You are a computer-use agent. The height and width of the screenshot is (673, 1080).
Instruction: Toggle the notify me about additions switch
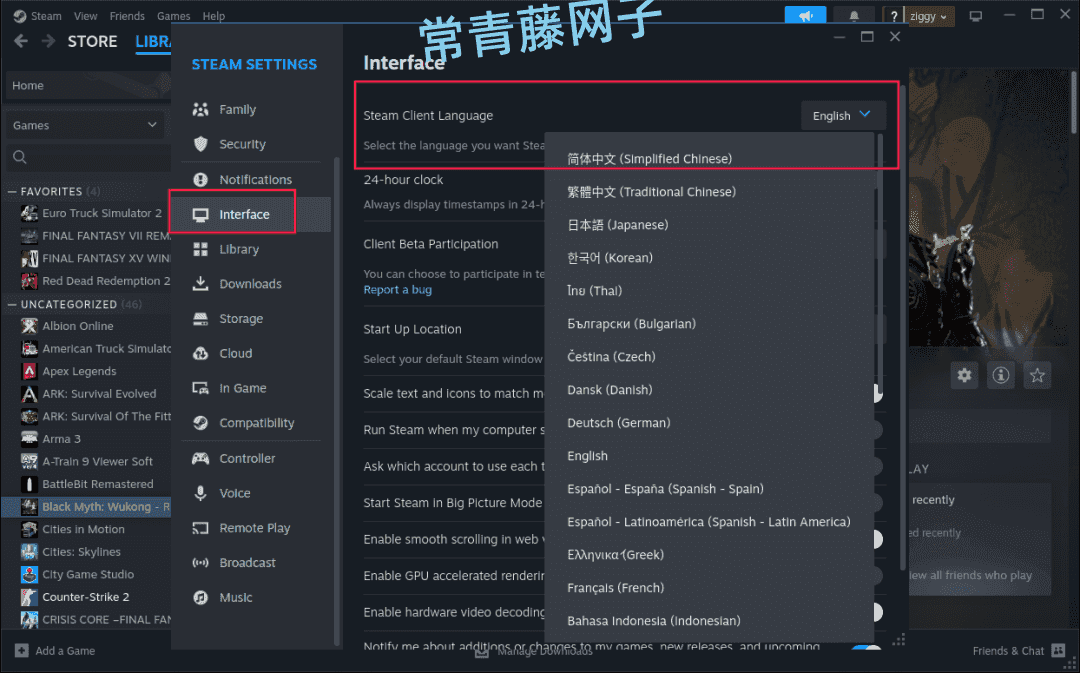[866, 648]
